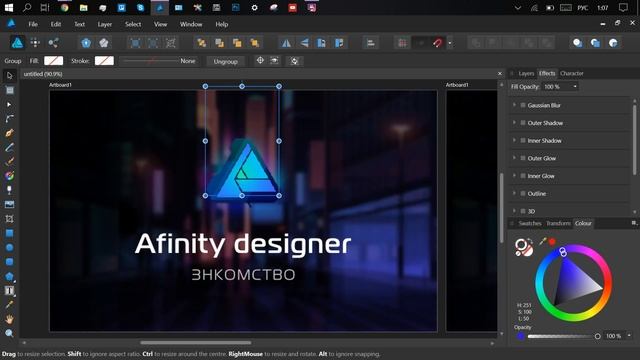The image size is (640, 360).
Task: Select the Node tool
Action: (9, 104)
